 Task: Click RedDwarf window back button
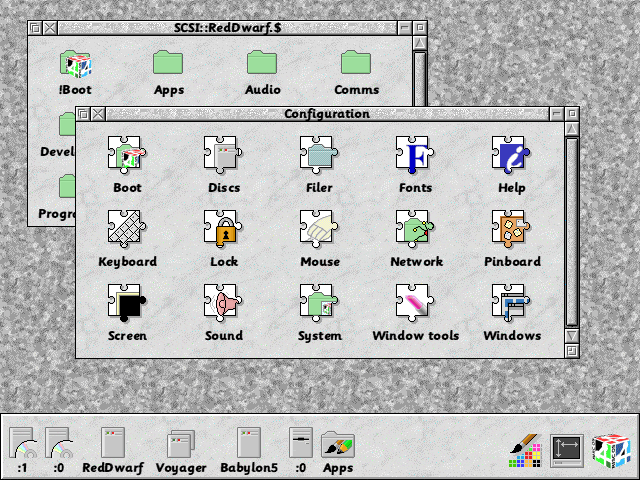[x=35, y=28]
